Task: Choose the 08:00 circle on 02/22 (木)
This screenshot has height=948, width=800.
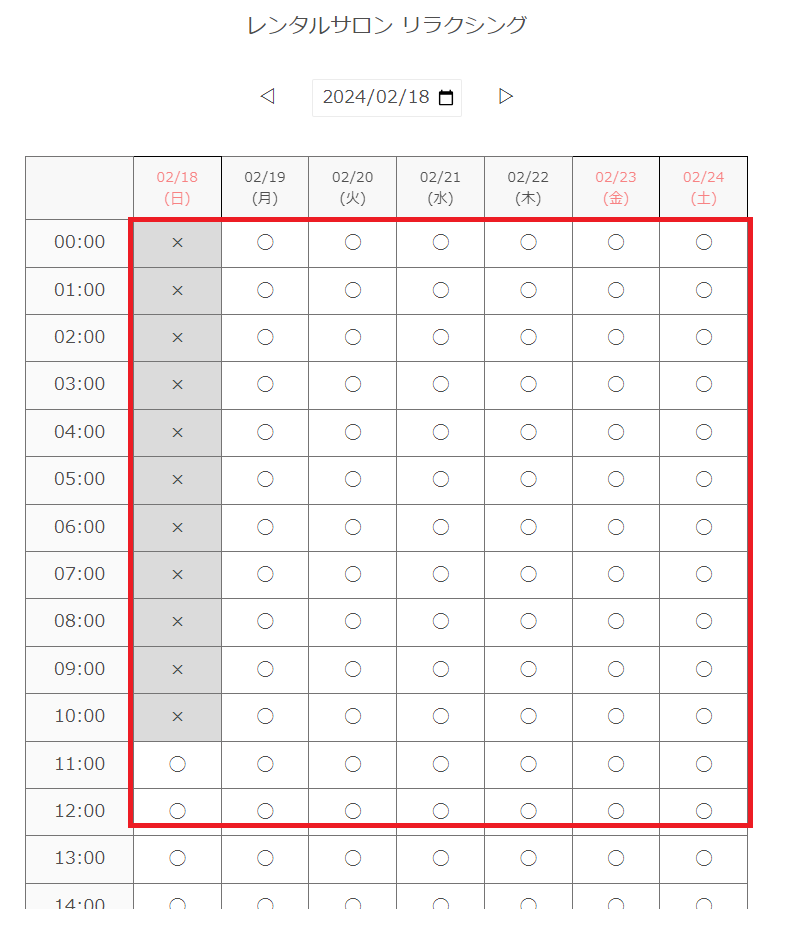Action: point(528,621)
